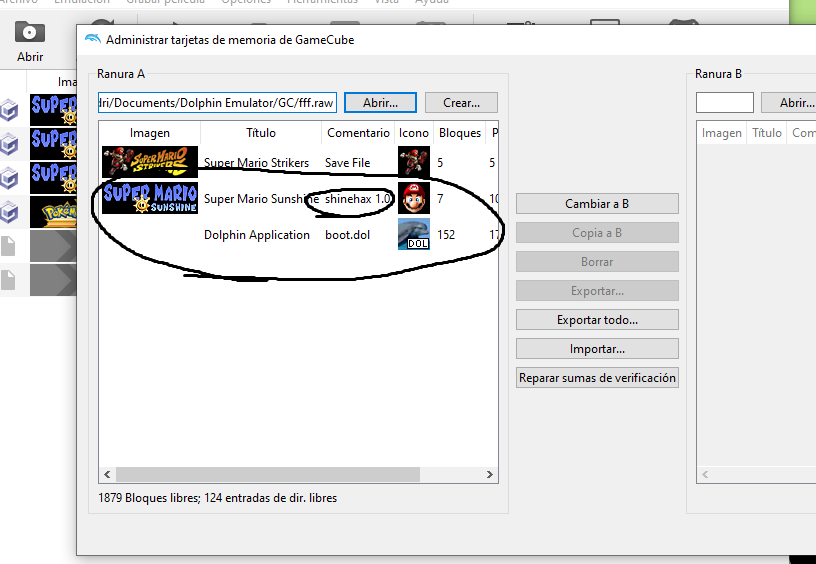816x564 pixels.
Task: Select the 'Dolphin Application' title cell
Action: (257, 235)
